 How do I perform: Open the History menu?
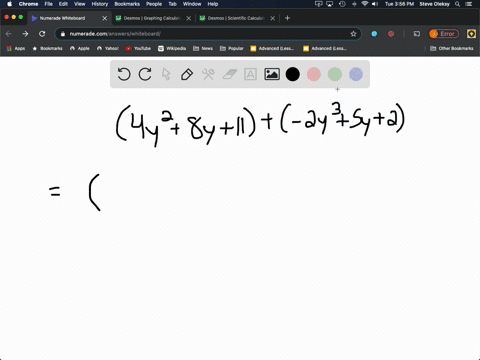point(100,4)
